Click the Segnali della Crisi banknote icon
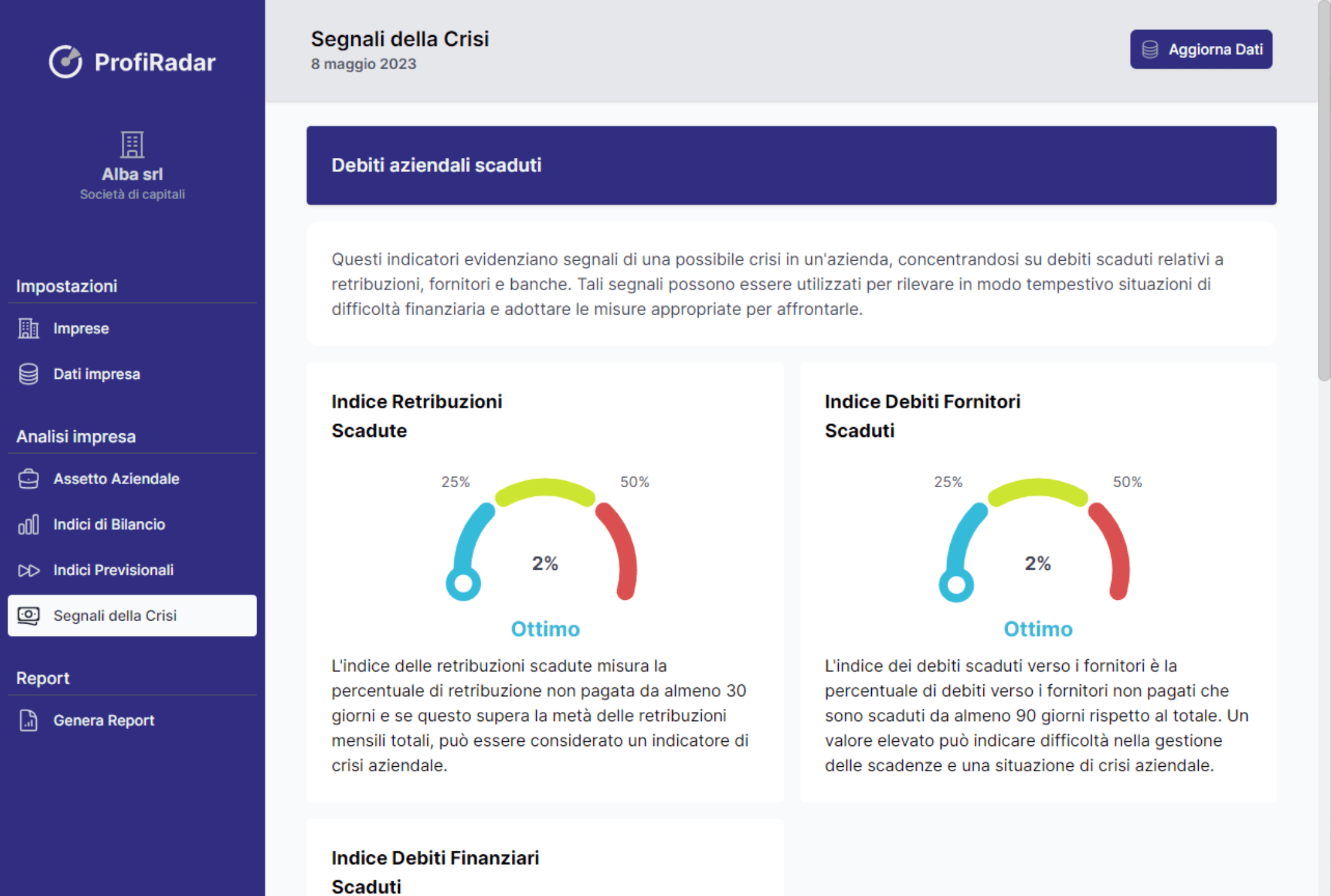The height and width of the screenshot is (896, 1331). (x=28, y=616)
